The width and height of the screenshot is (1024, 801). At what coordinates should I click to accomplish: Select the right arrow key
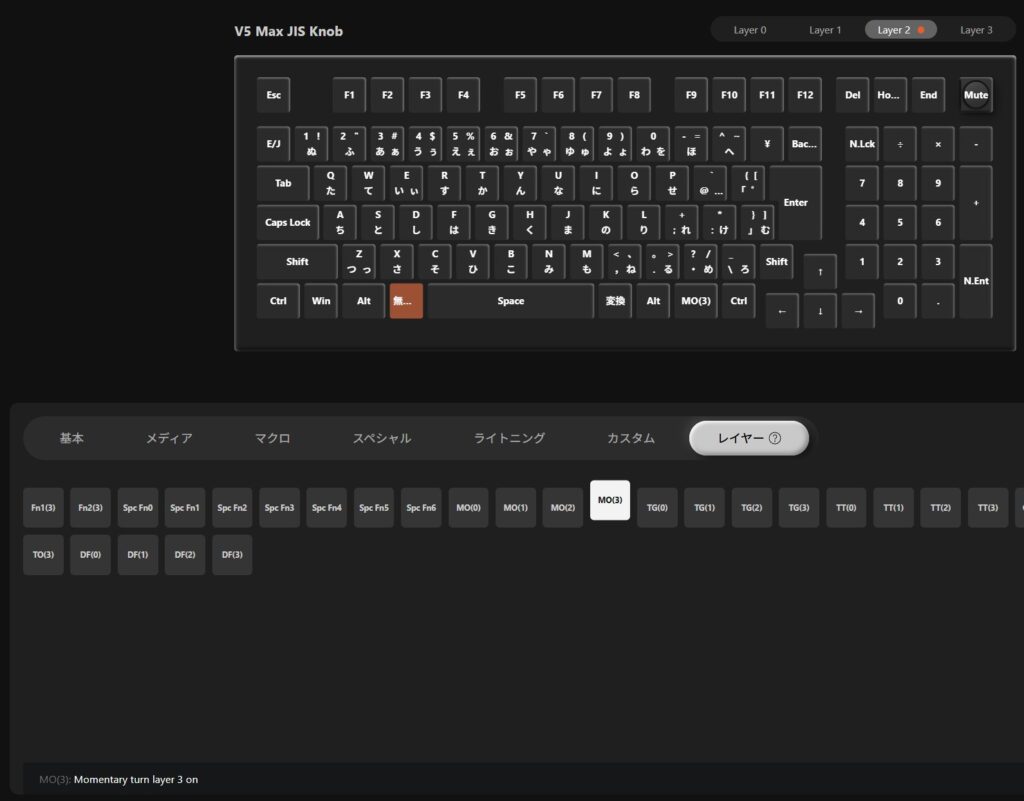[x=858, y=310]
